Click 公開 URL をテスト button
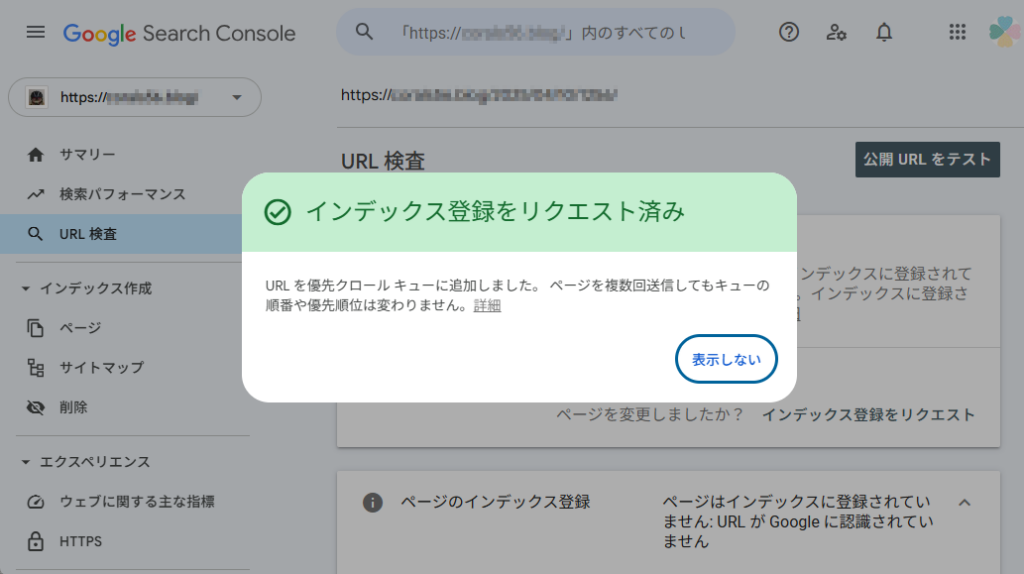Image resolution: width=1024 pixels, height=574 pixels. click(x=927, y=159)
